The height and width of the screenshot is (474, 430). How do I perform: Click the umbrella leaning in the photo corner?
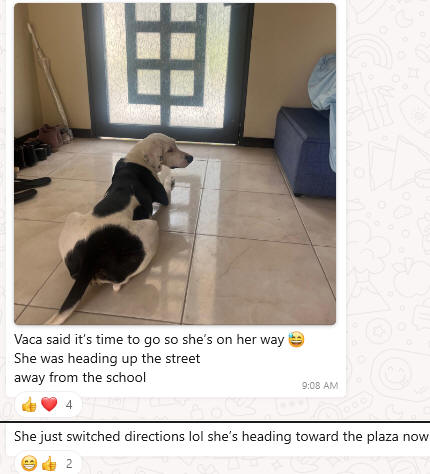(x=48, y=75)
